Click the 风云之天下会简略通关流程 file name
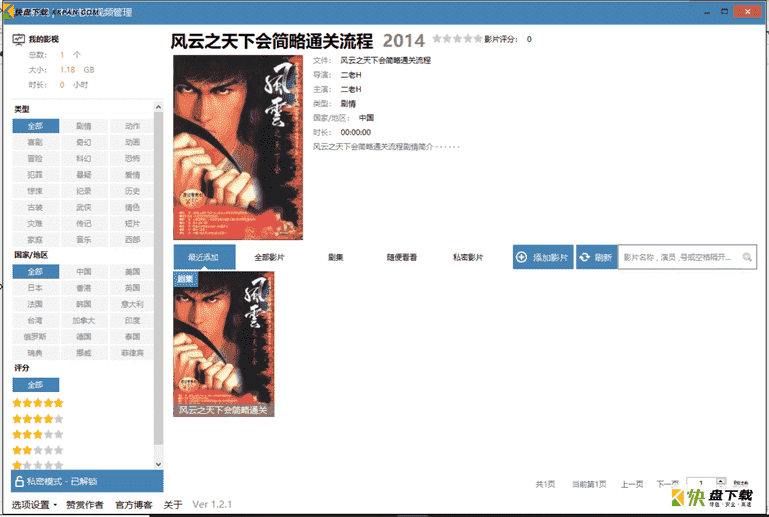 [385, 60]
